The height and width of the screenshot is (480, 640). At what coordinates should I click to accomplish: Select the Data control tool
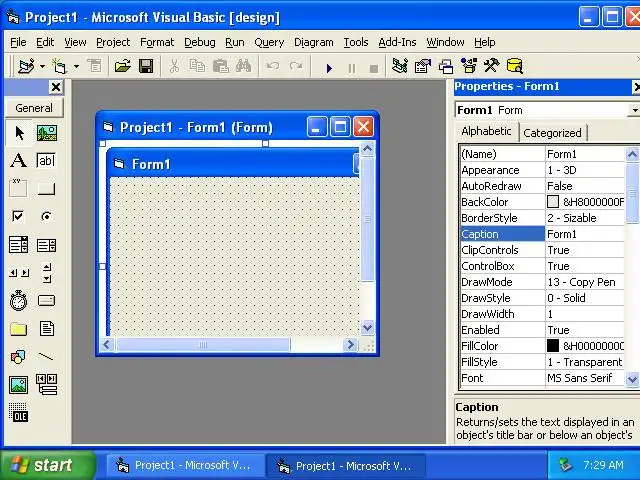47,384
